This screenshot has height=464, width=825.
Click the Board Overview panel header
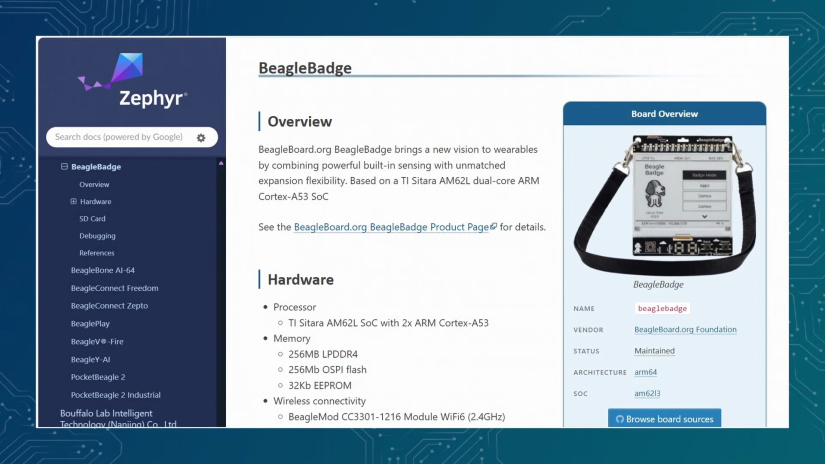coord(665,114)
